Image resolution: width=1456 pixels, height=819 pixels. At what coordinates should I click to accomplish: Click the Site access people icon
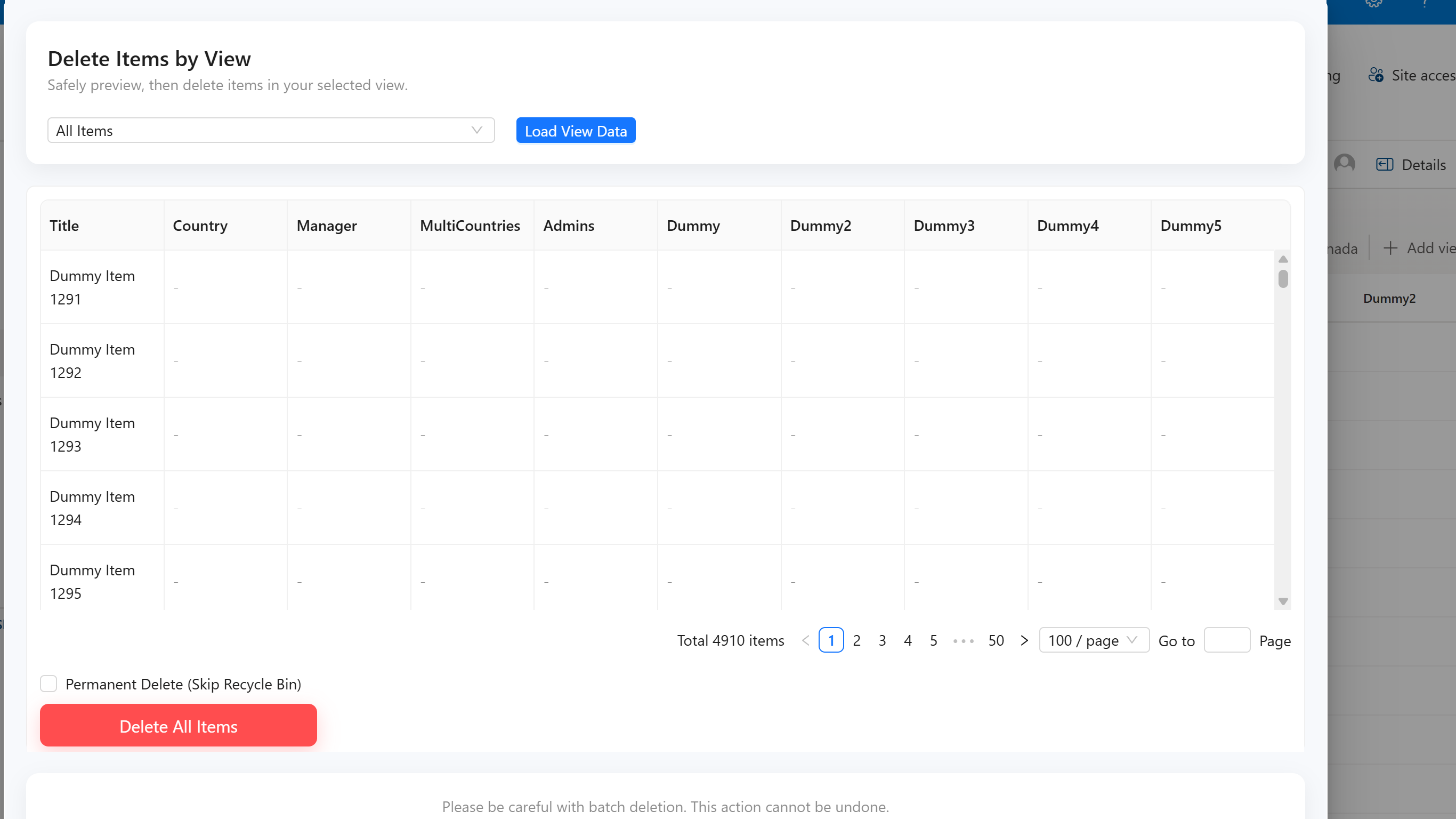[x=1375, y=75]
